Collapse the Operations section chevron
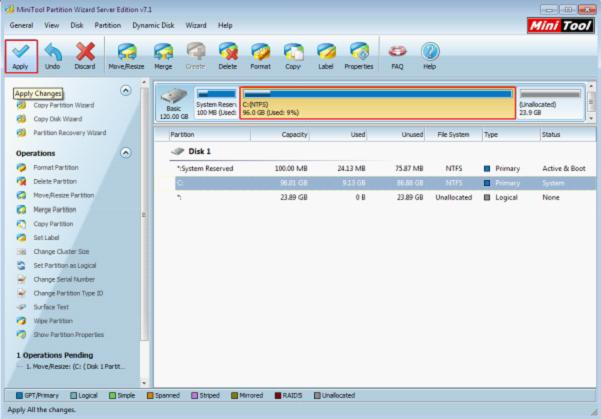Screen dimensions: 601x419 [126, 153]
